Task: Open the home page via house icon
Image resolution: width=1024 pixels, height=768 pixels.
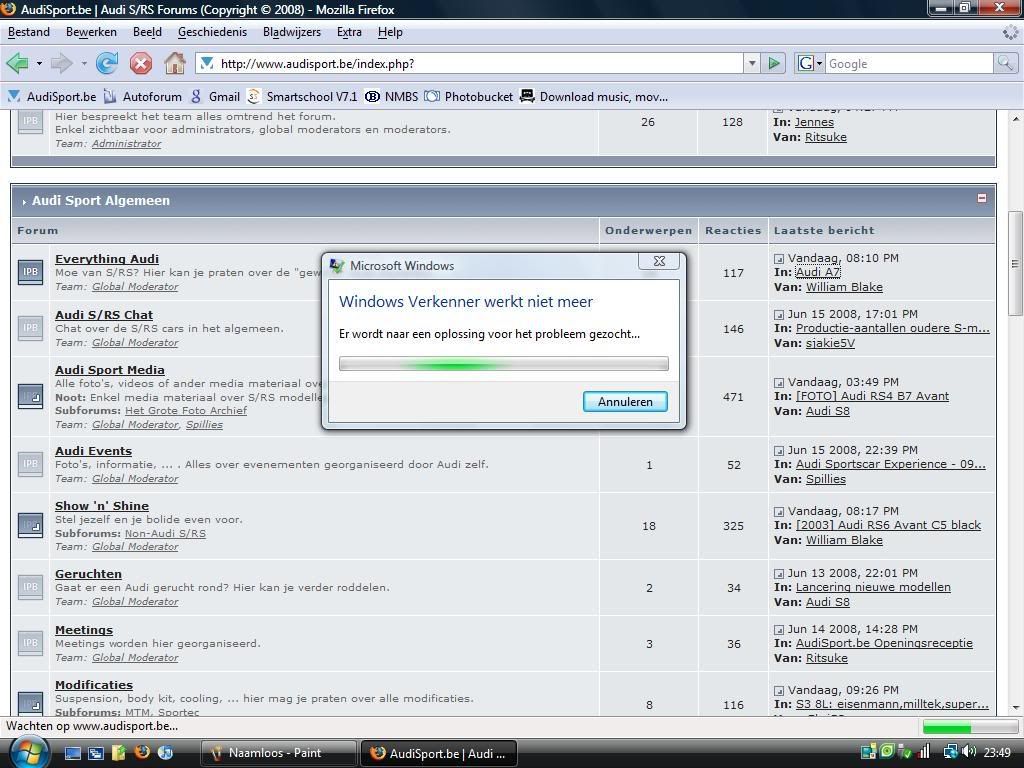Action: (174, 63)
